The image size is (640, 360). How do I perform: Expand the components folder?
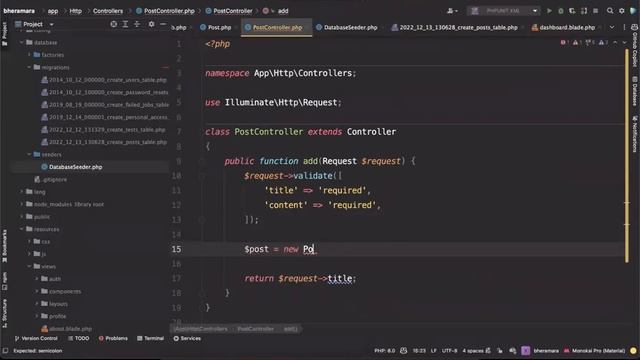(37, 291)
